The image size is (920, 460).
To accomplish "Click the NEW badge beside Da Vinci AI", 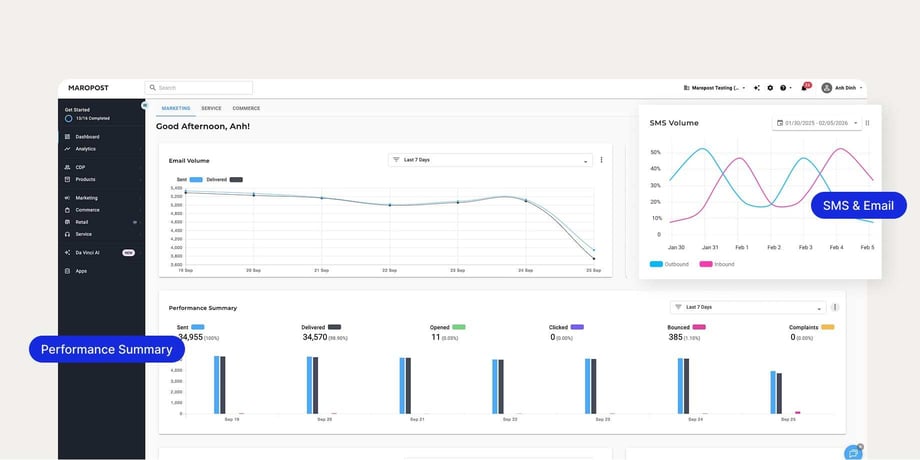I will [128, 253].
